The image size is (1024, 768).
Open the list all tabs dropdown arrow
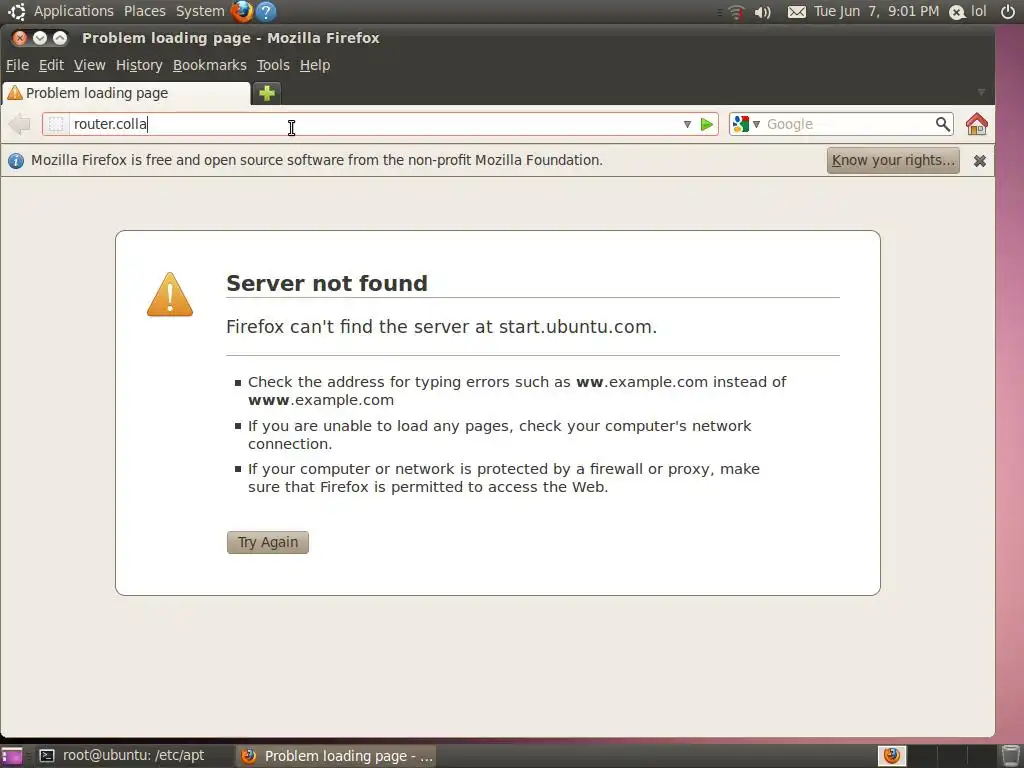pos(981,93)
